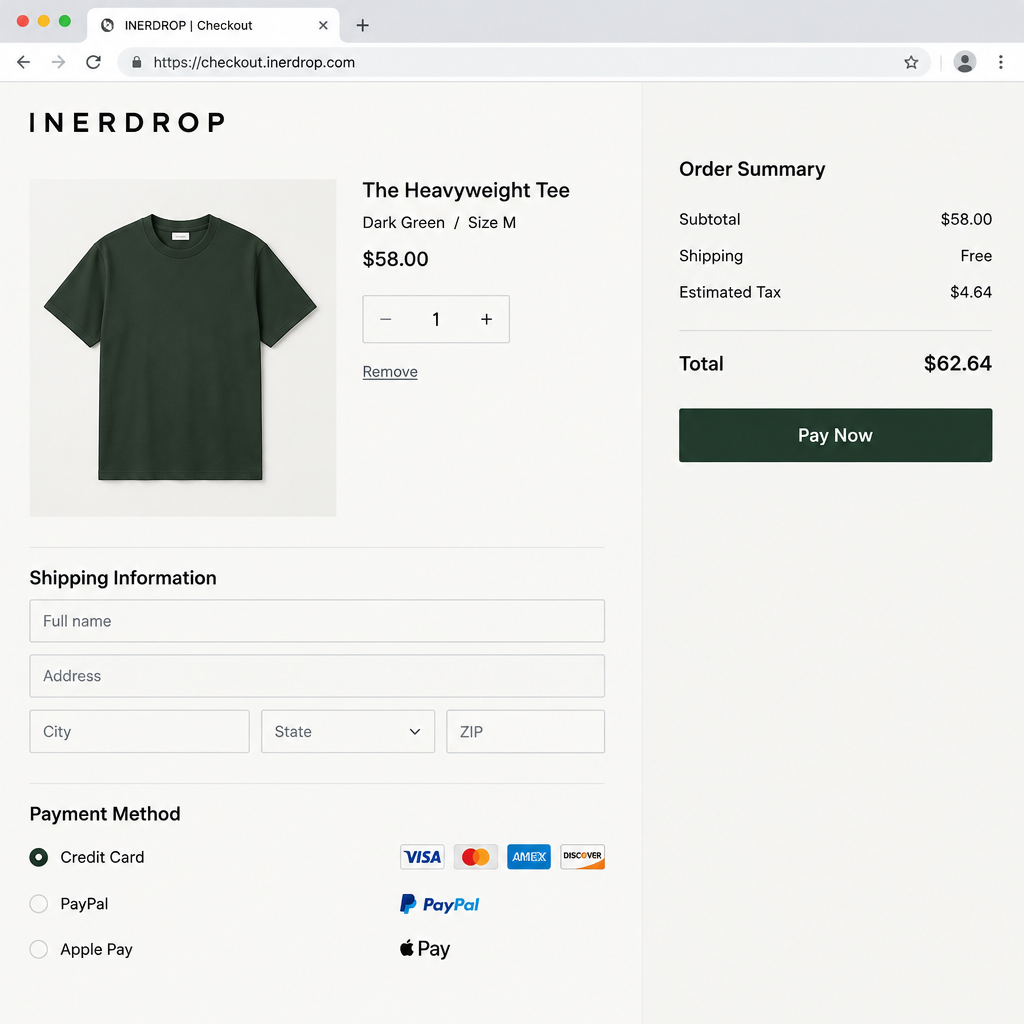
Task: Click the quantity value 1
Action: [x=436, y=319]
